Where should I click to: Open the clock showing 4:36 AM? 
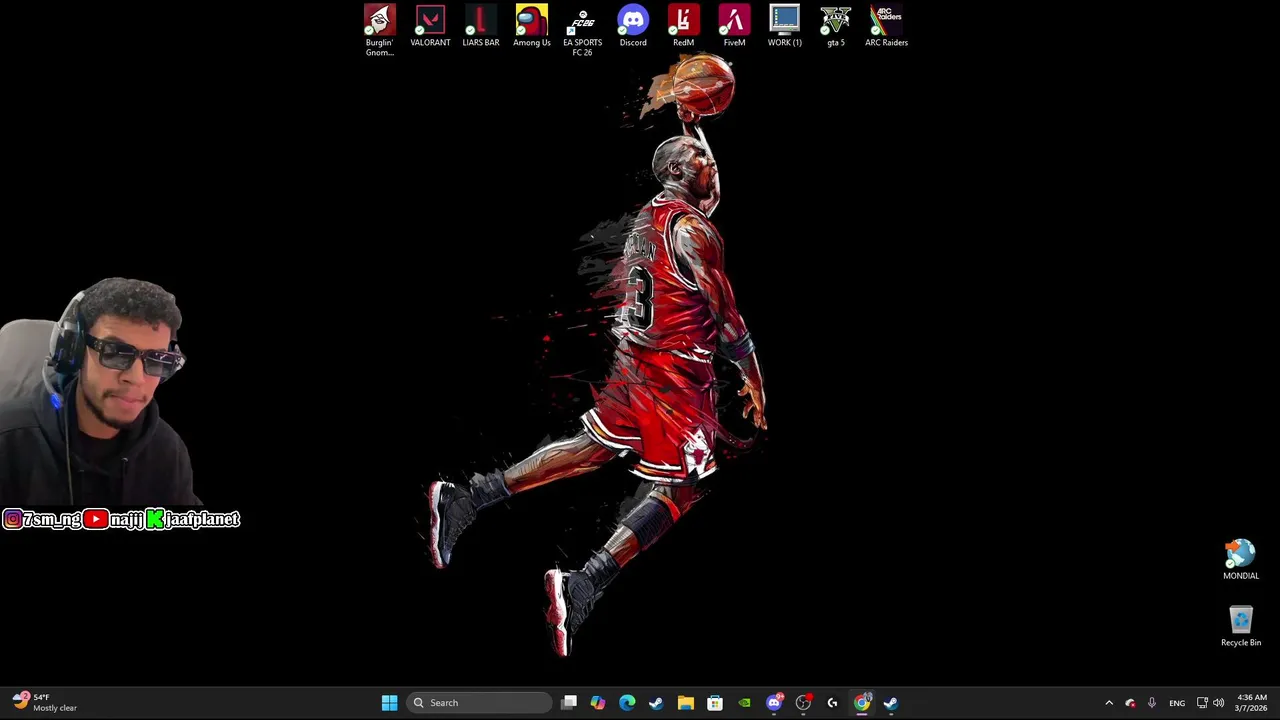click(1252, 703)
